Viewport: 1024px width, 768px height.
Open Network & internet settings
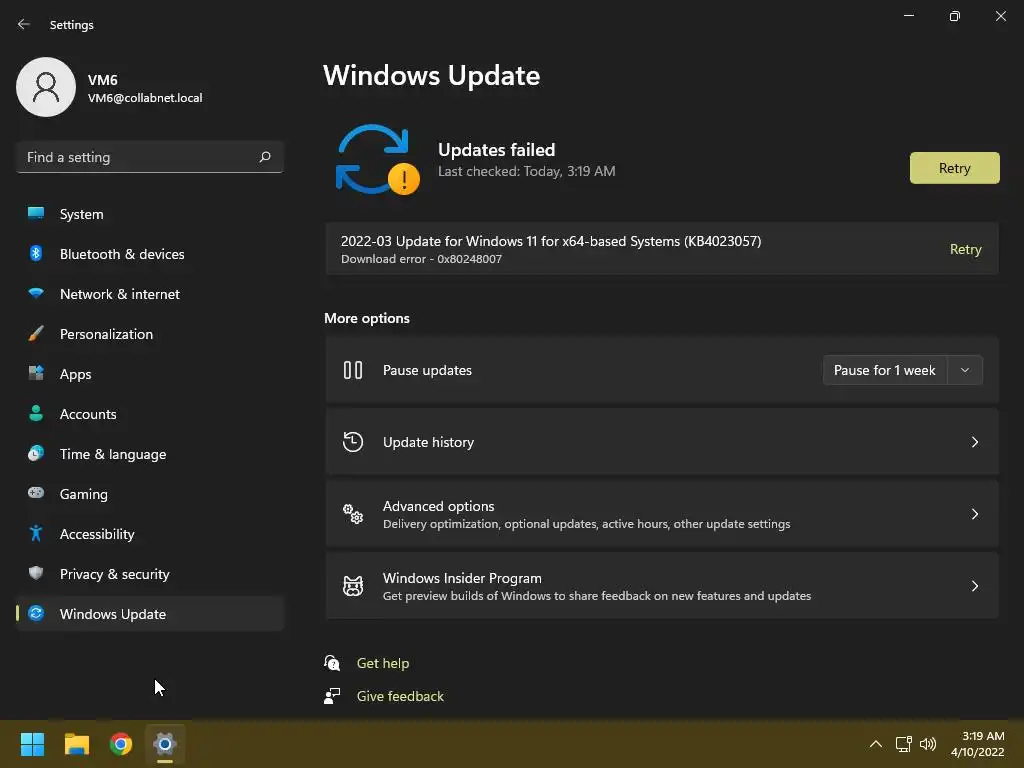pos(150,293)
